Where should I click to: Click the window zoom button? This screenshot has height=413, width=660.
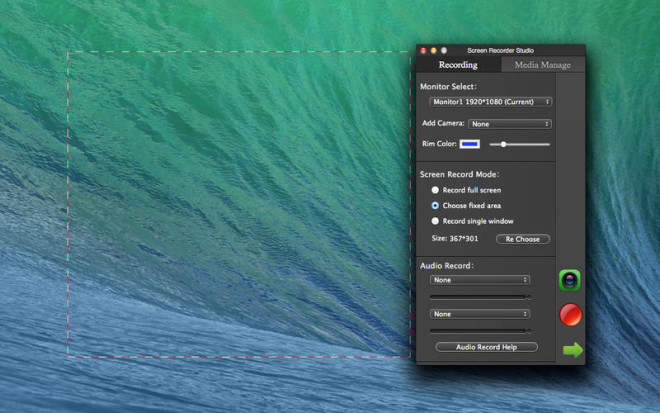443,50
